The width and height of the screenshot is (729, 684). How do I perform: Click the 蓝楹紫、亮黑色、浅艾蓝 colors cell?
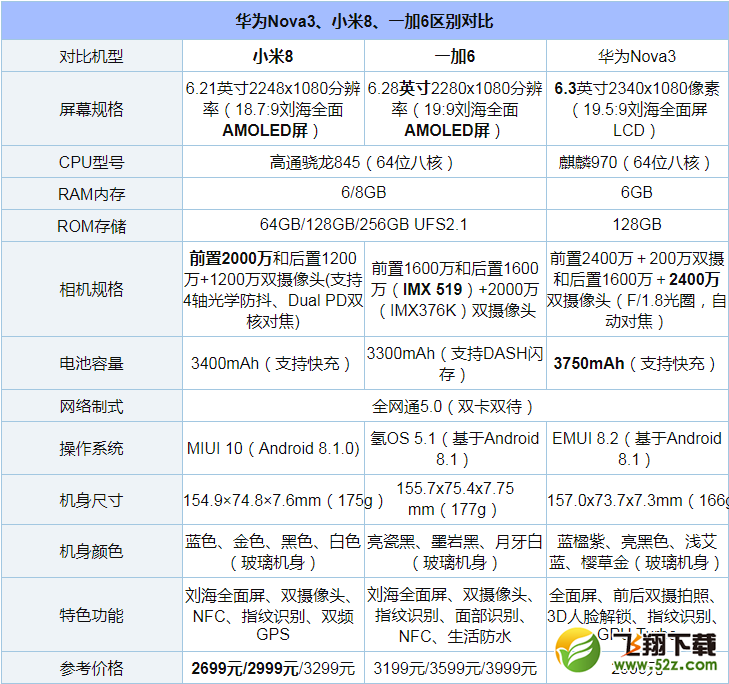click(x=637, y=551)
